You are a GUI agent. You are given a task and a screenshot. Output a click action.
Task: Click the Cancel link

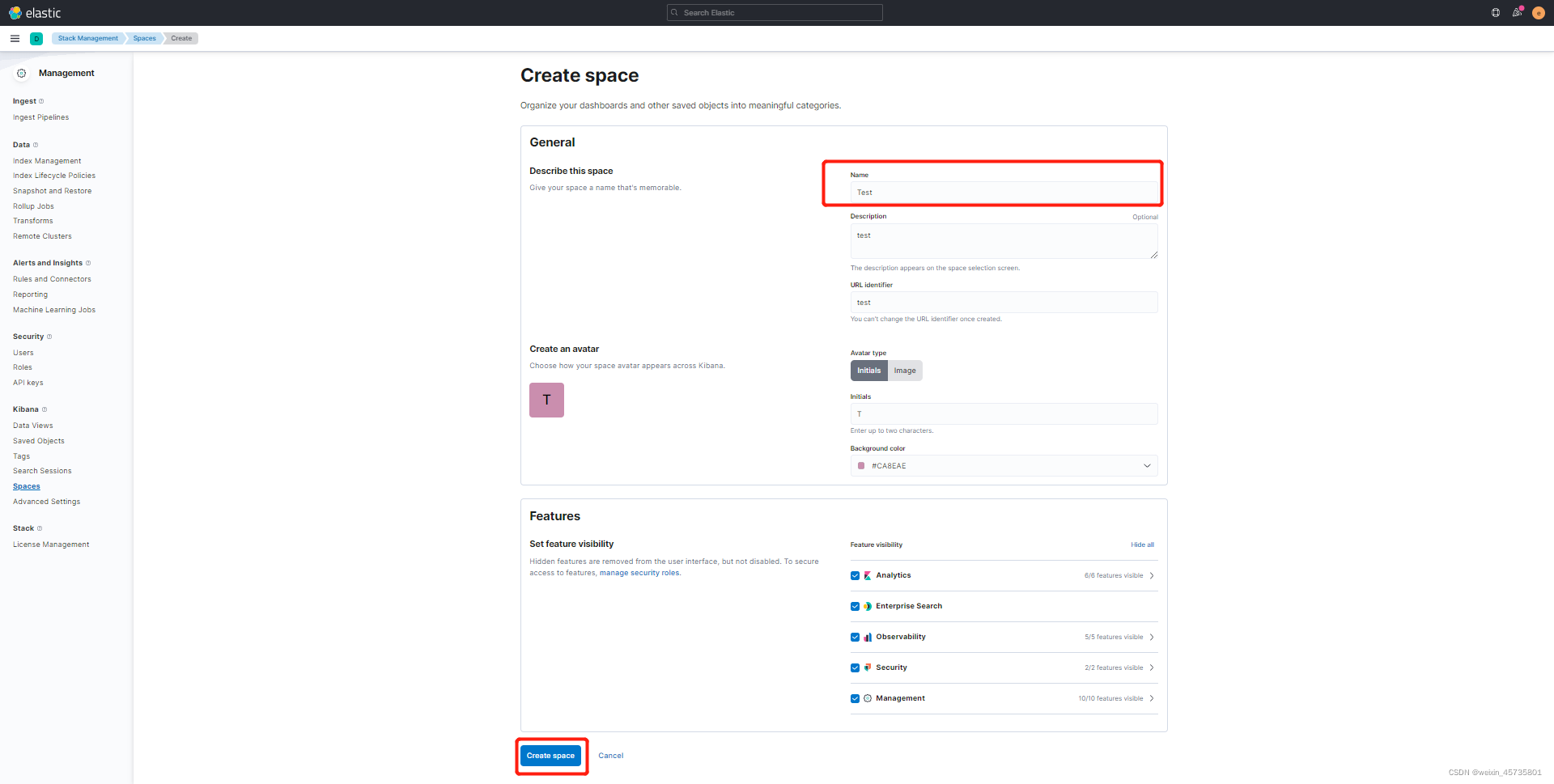(611, 756)
